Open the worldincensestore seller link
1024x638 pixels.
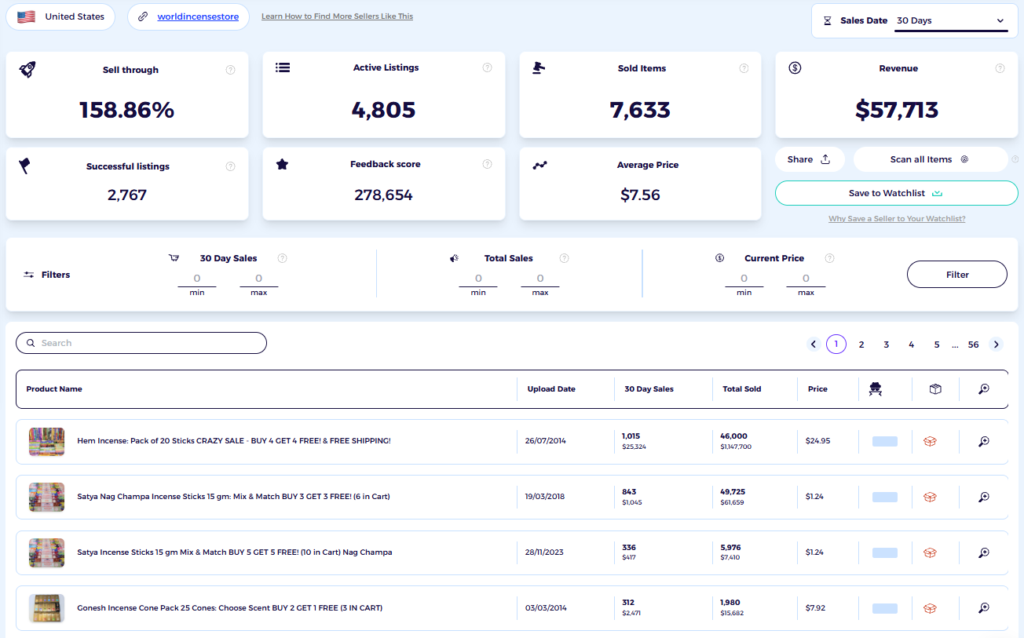pyautogui.click(x=198, y=17)
